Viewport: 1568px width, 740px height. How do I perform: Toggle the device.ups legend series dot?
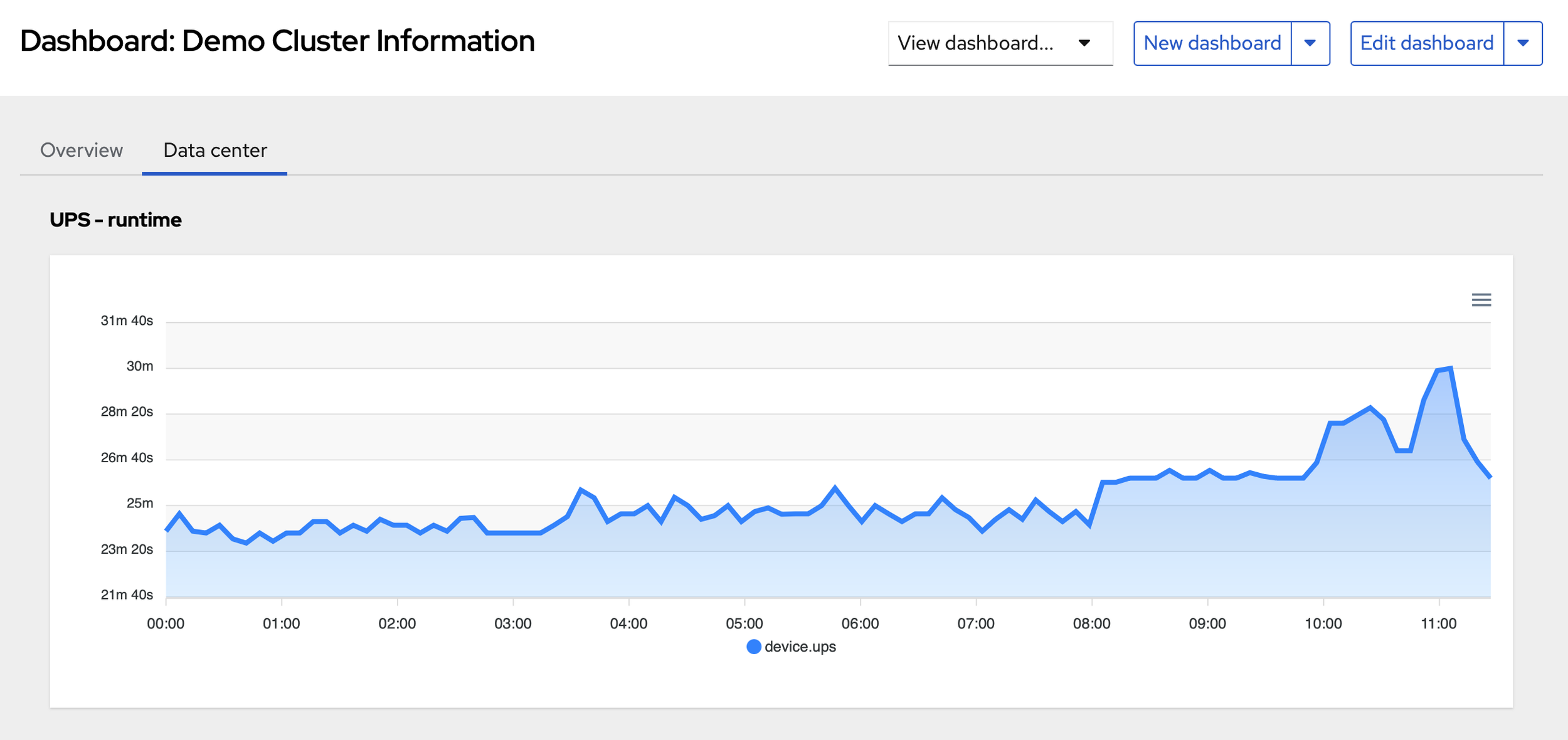point(754,647)
